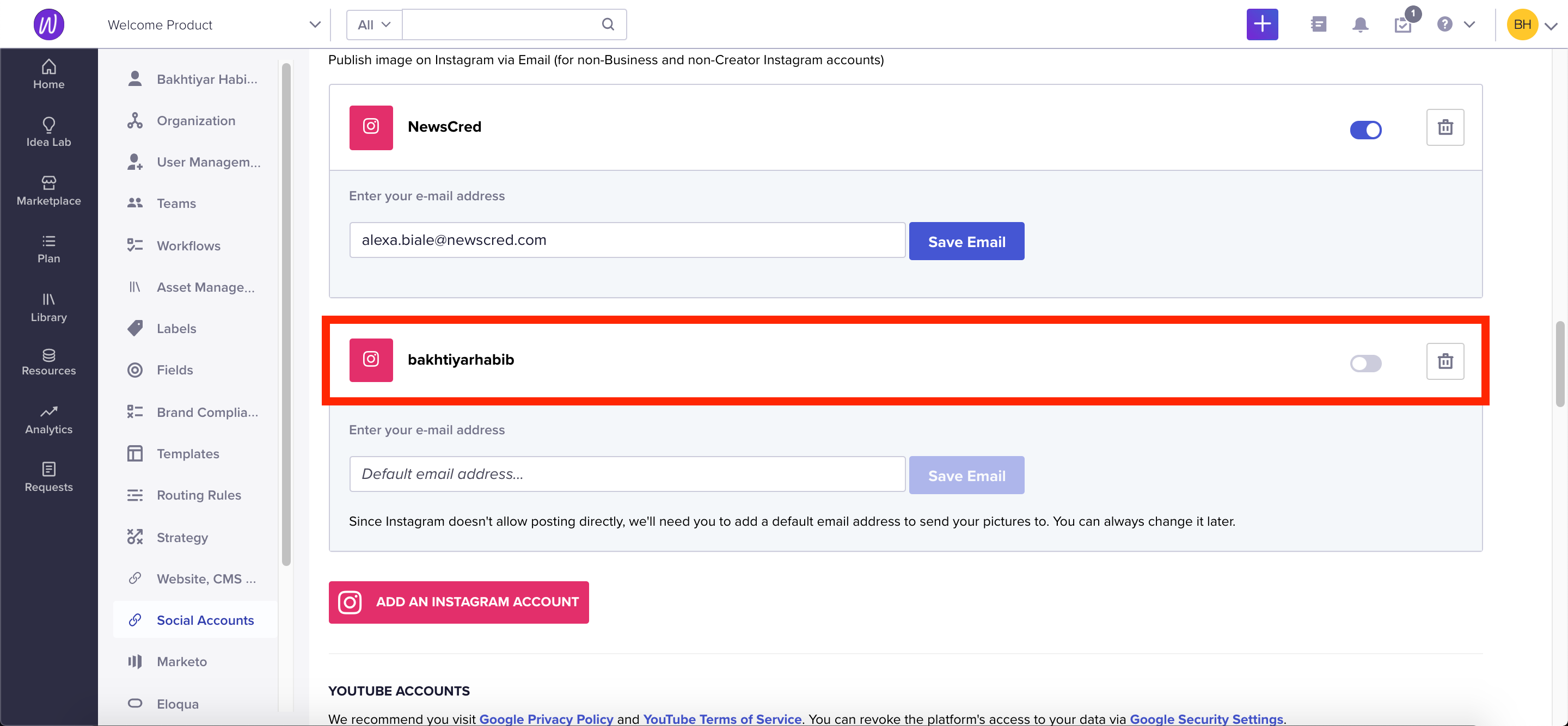Viewport: 1568px width, 726px height.
Task: Open the help question mark icon
Action: pos(1444,24)
